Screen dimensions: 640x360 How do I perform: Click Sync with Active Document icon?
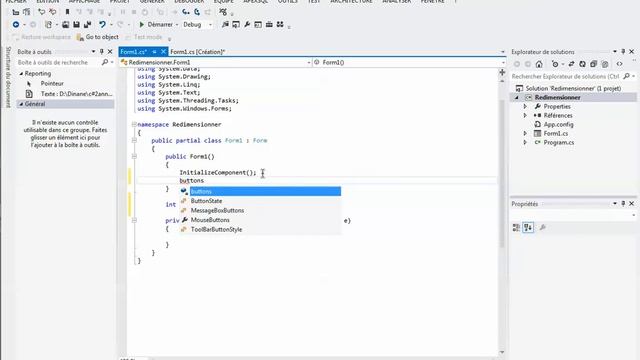tap(571, 64)
